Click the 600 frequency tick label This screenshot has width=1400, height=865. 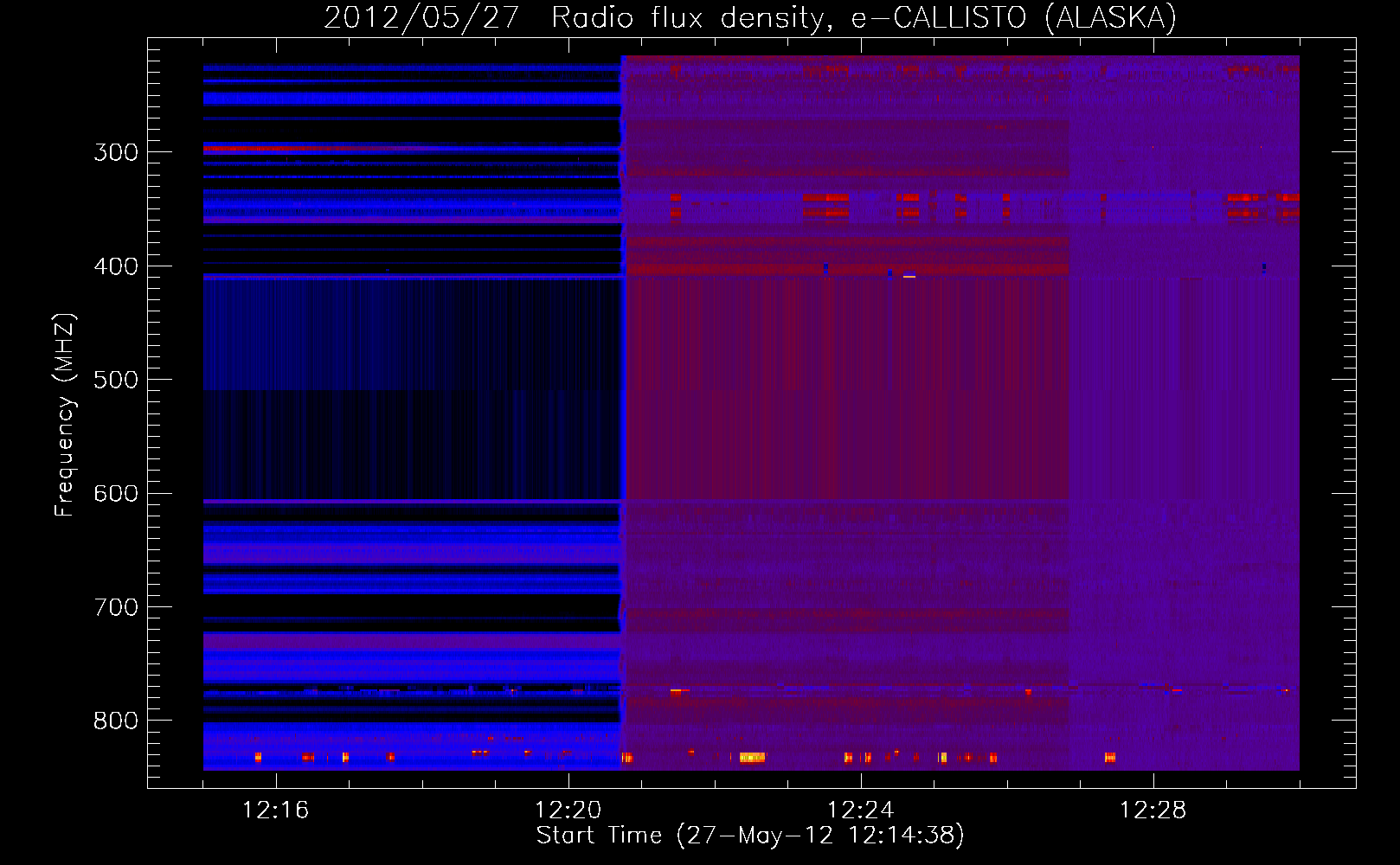(116, 494)
